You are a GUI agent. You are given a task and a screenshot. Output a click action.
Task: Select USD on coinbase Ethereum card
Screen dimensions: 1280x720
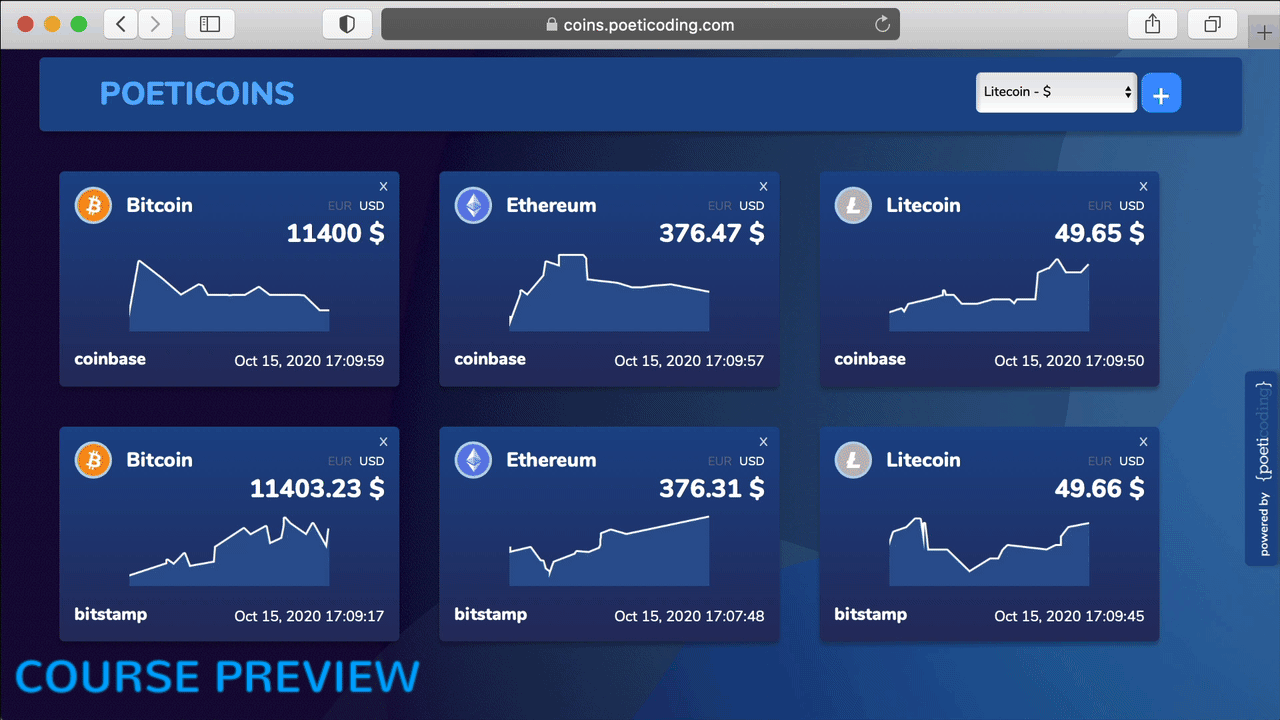752,206
